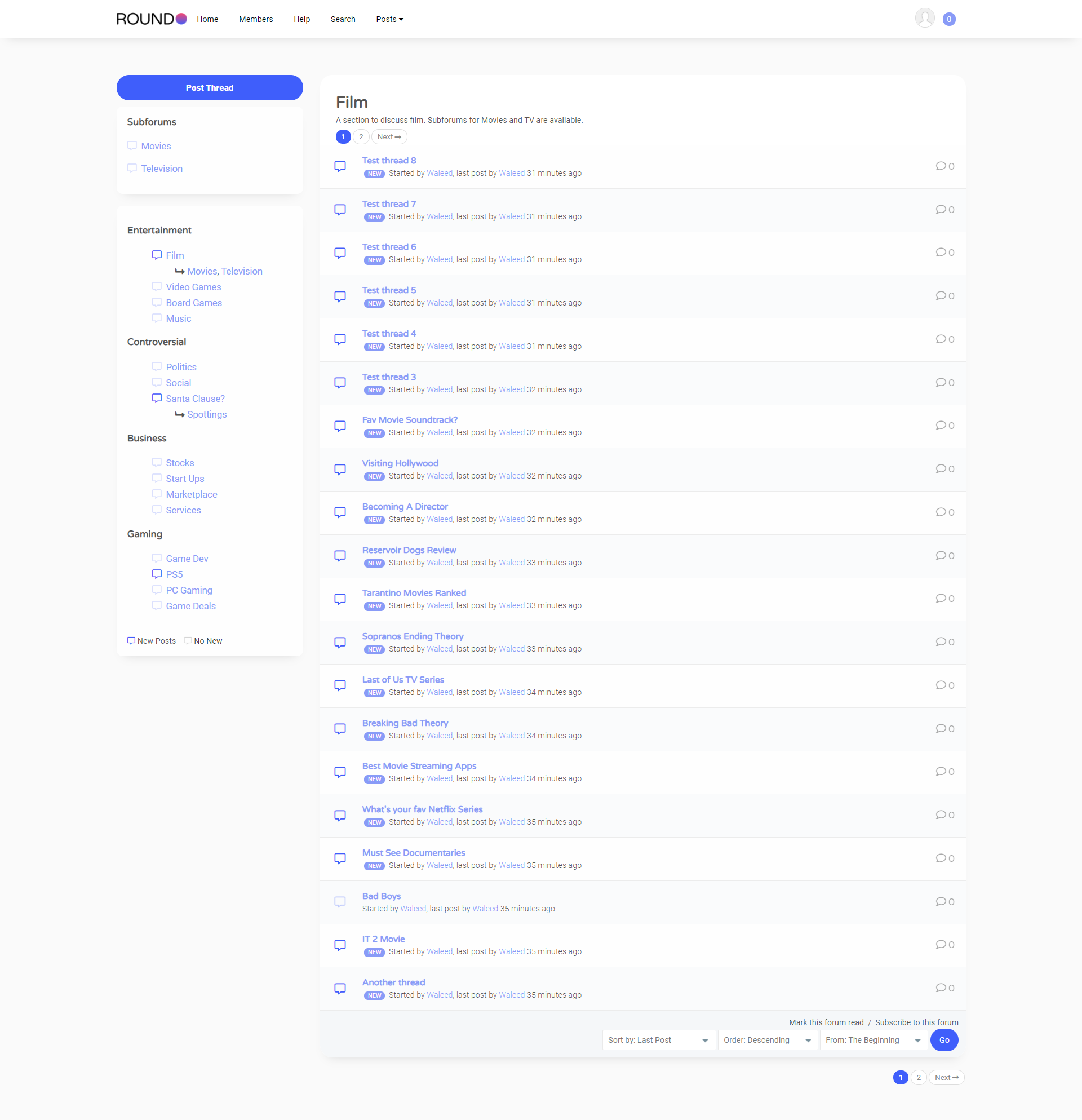Open the Social forum link
This screenshot has height=1120, width=1082.
178,382
